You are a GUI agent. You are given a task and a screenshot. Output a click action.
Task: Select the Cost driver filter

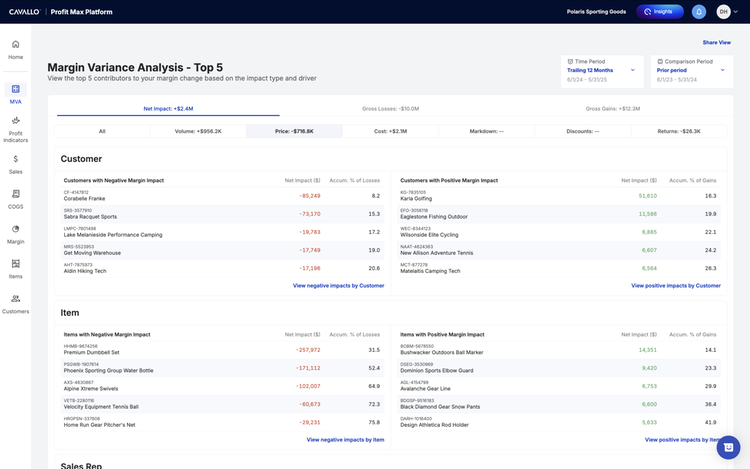(390, 131)
